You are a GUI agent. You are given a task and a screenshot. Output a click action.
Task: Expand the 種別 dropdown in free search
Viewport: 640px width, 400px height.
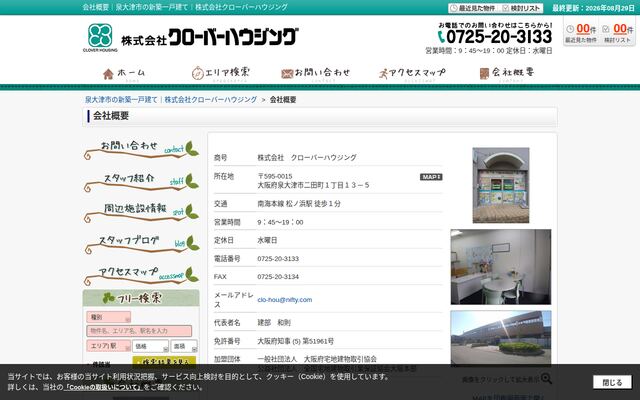click(109, 317)
